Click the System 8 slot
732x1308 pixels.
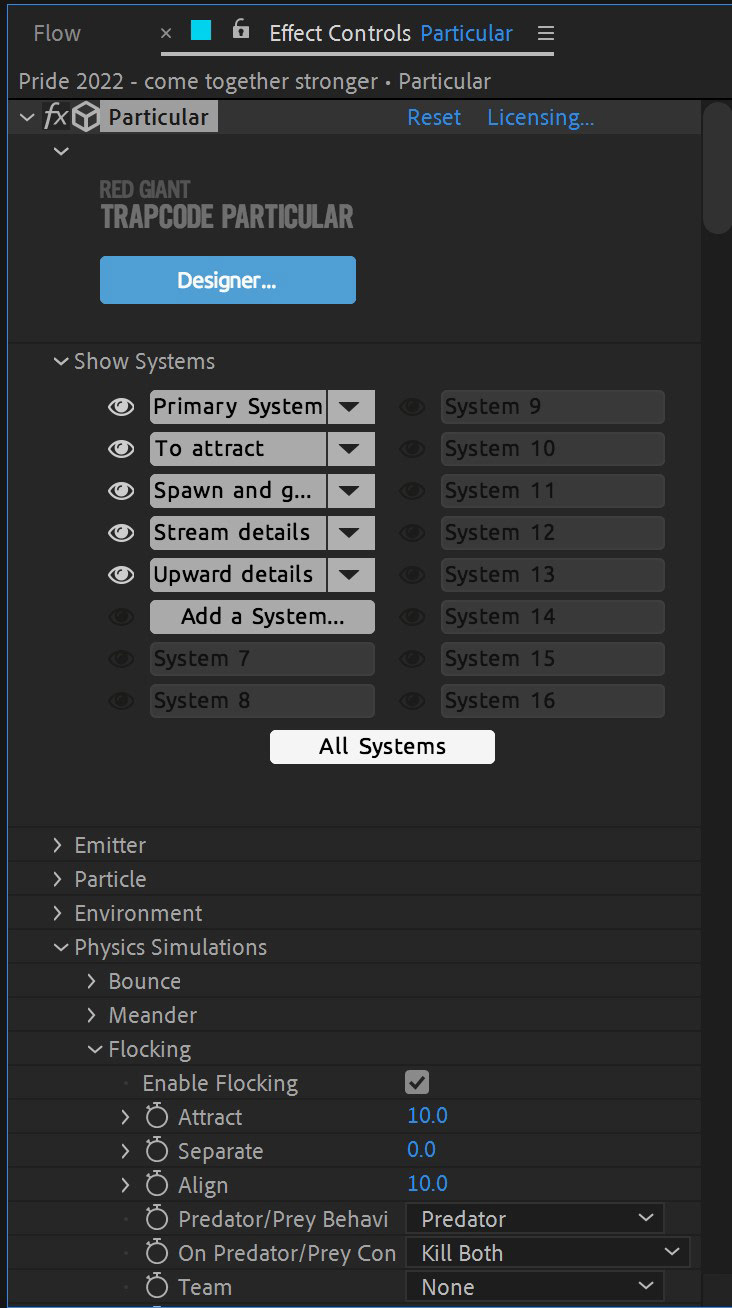262,701
